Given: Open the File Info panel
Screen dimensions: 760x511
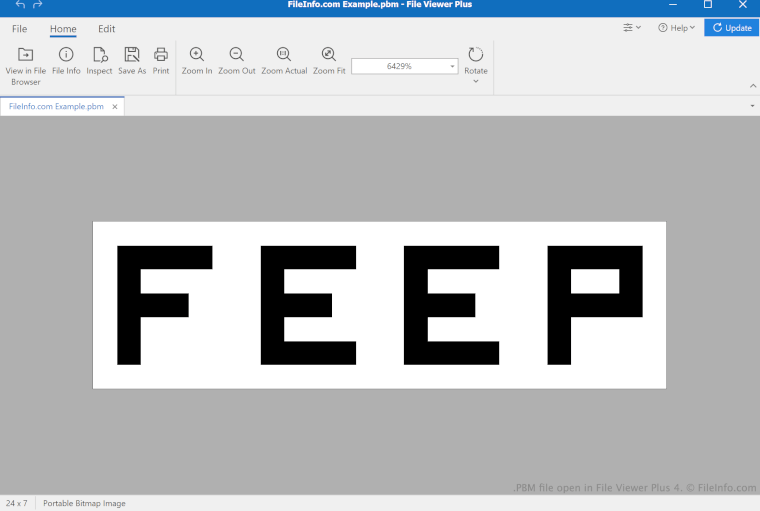Looking at the screenshot, I should pos(66,55).
